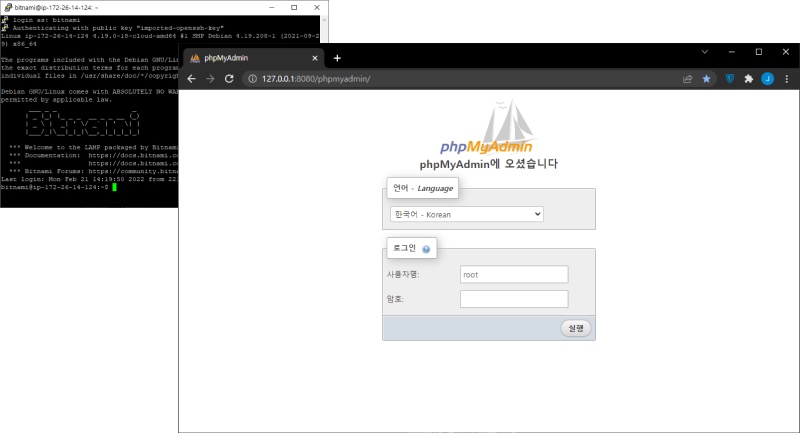800x434 pixels.
Task: Click the username field containing root
Action: click(514, 274)
